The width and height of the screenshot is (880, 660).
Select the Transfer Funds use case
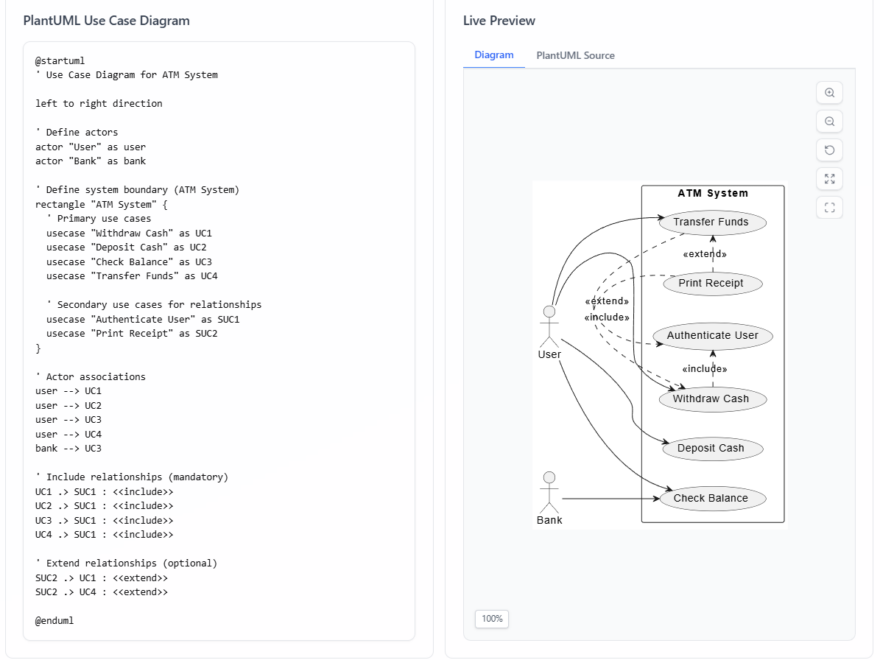coord(712,222)
